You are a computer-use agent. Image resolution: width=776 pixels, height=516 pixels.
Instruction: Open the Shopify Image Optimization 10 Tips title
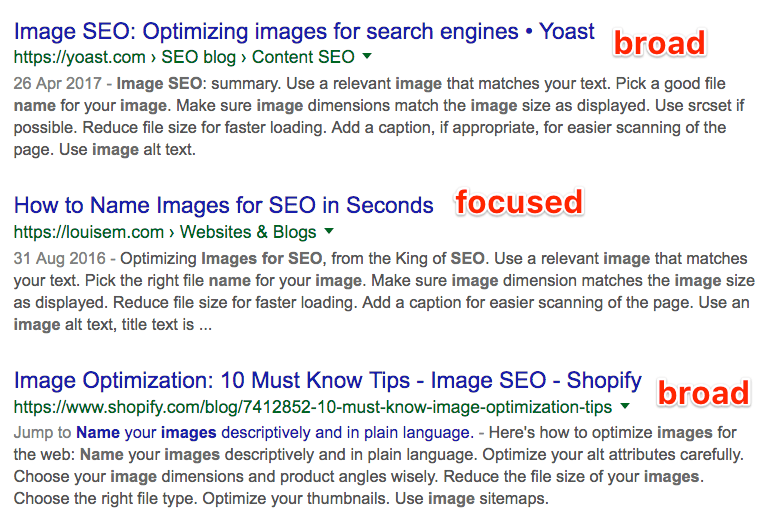(327, 381)
